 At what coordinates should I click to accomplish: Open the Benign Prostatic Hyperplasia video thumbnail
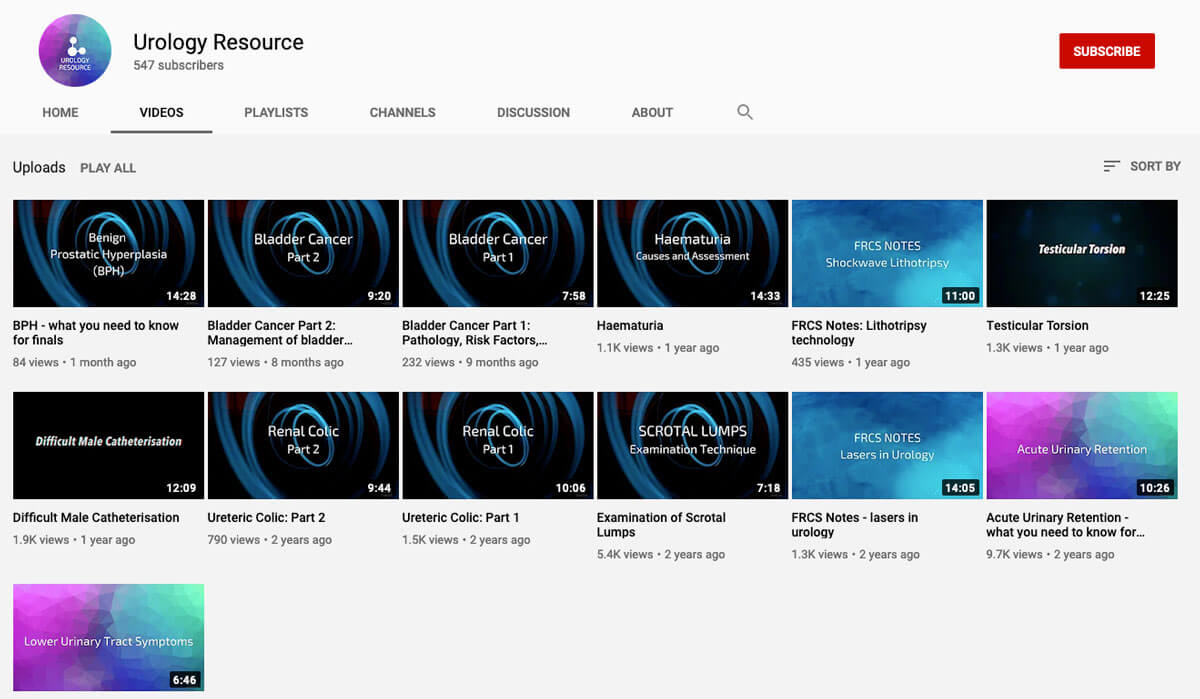point(108,253)
